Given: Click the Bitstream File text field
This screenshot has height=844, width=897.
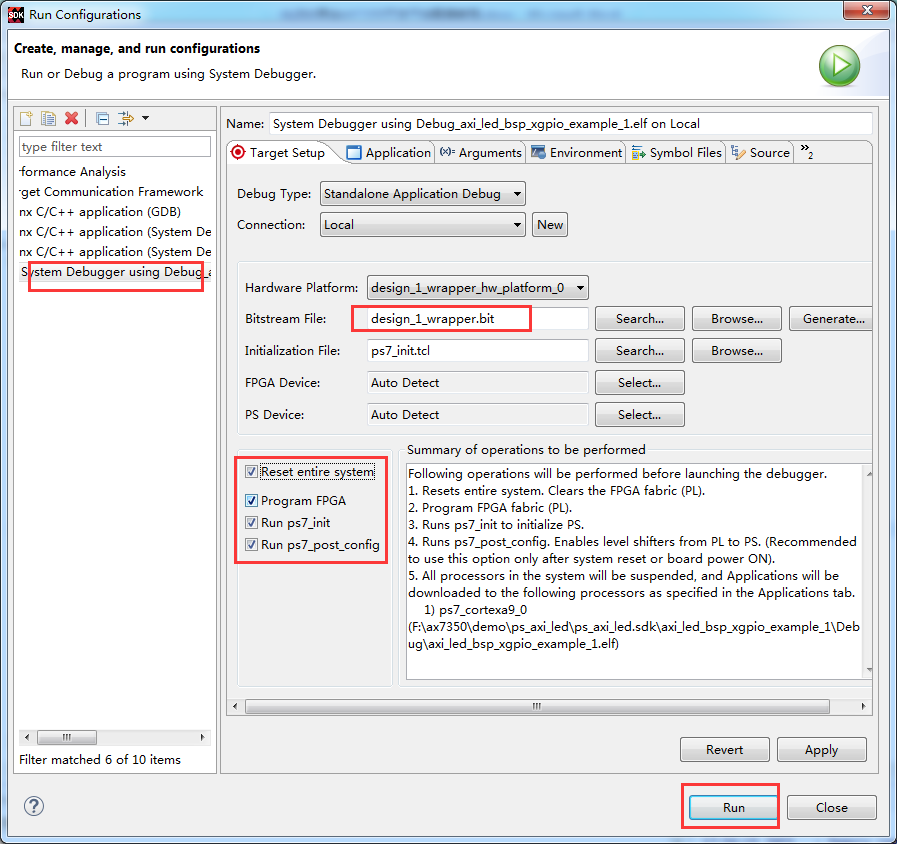Looking at the screenshot, I should click(x=478, y=319).
